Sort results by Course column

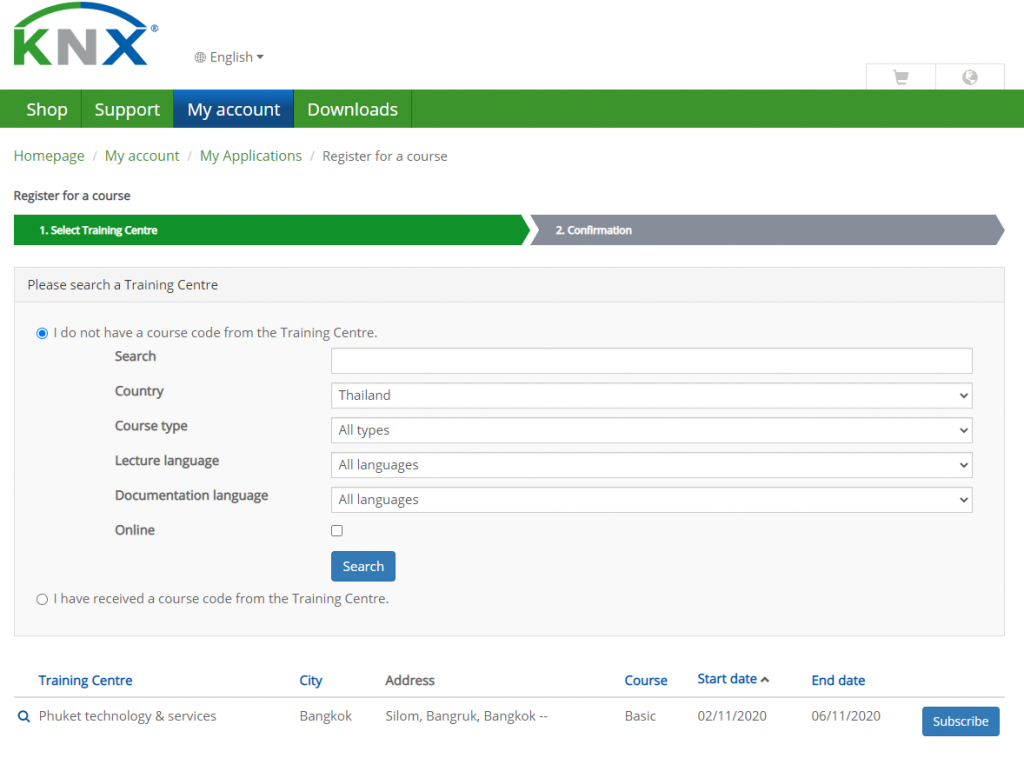click(x=646, y=680)
